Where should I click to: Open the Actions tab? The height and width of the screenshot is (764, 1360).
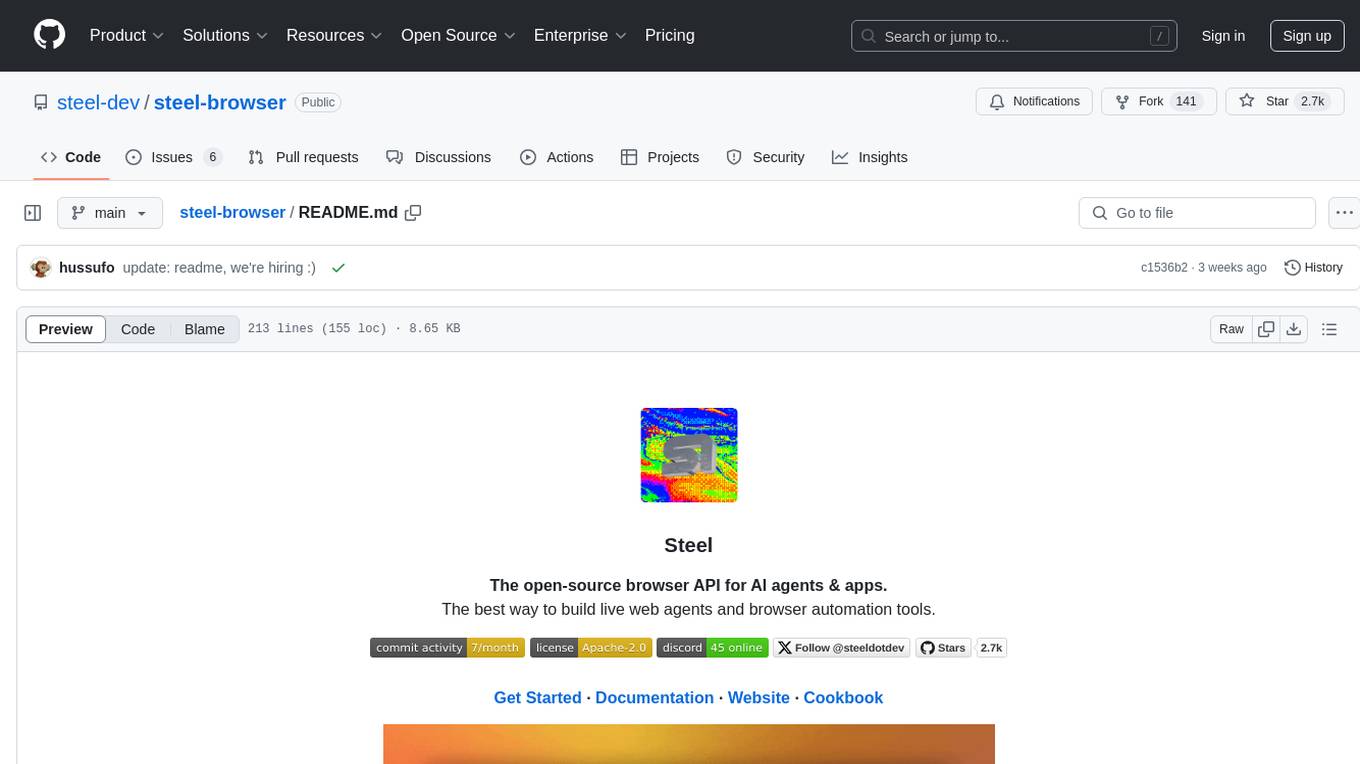(x=557, y=157)
